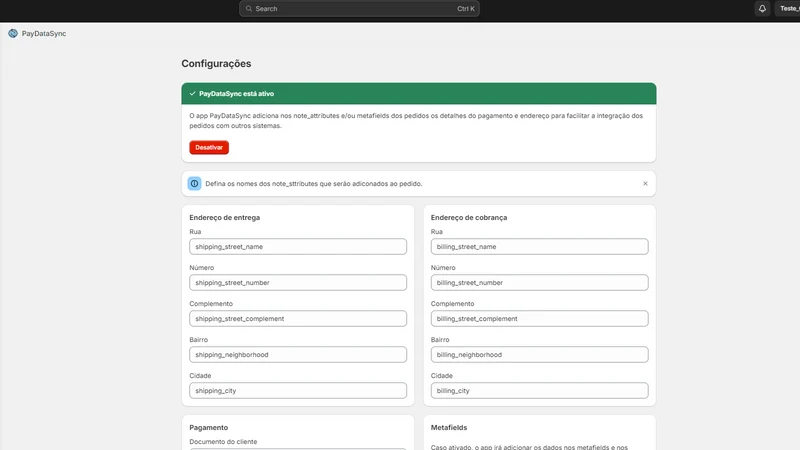The height and width of the screenshot is (450, 800).
Task: Dismiss the note_attributes info banner
Action: click(x=645, y=184)
